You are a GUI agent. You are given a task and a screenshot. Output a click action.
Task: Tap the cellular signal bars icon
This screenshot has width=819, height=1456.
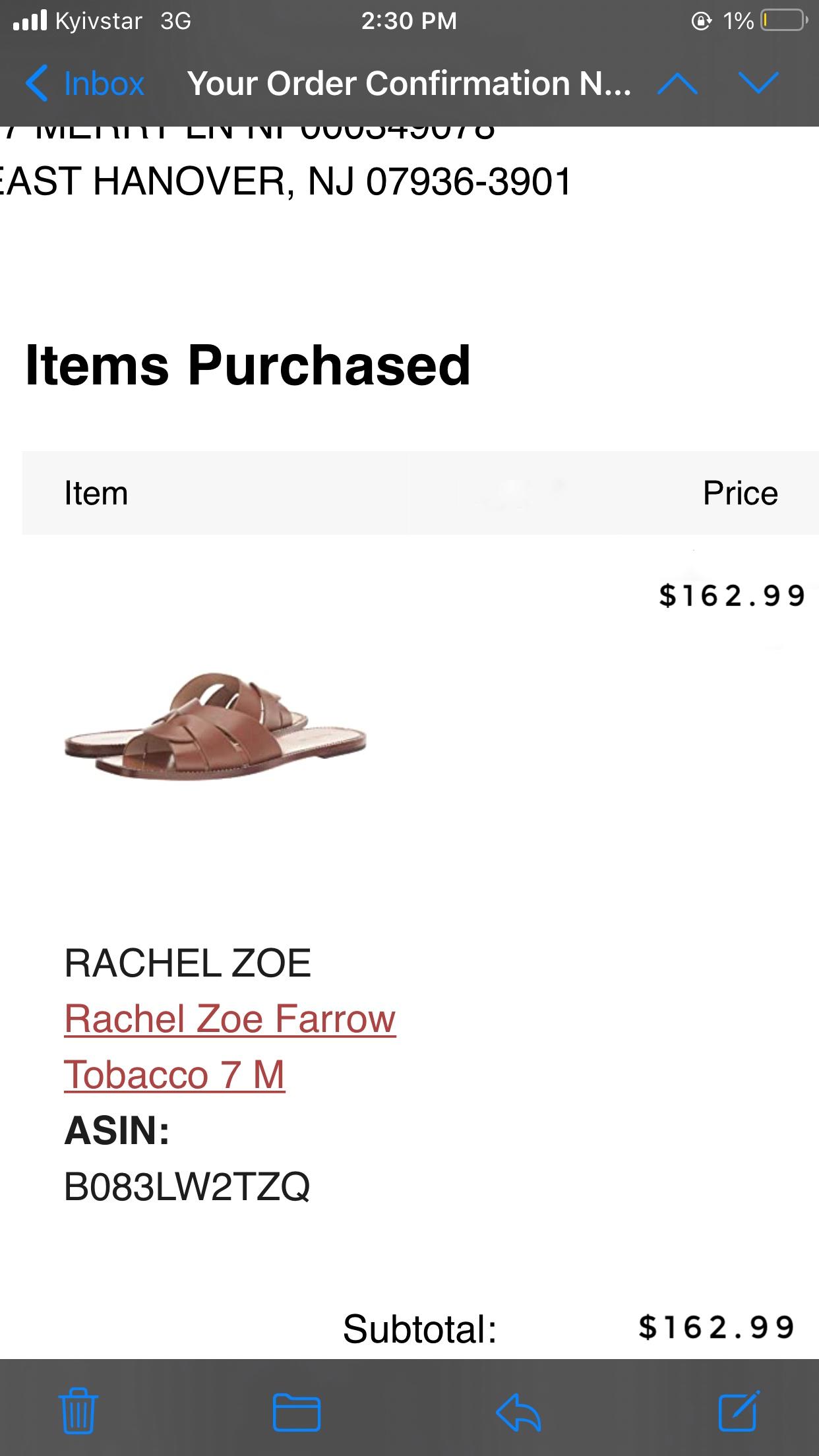coord(30,21)
